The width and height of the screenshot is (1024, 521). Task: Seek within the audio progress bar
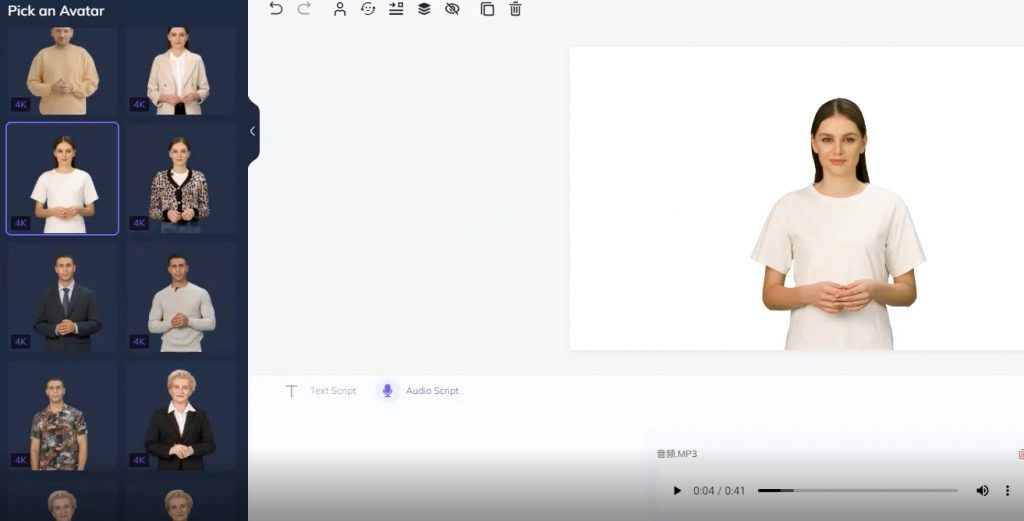tap(857, 490)
